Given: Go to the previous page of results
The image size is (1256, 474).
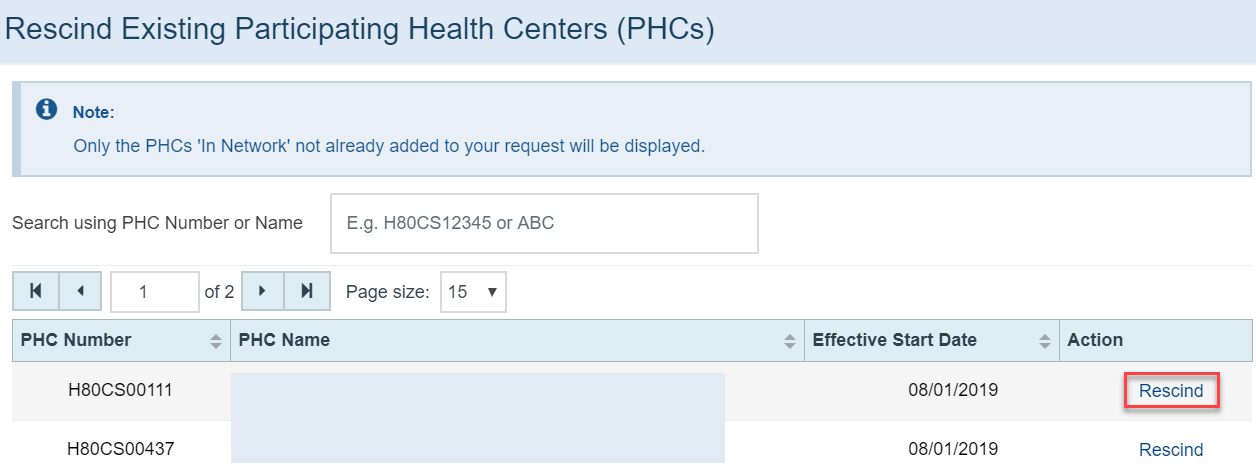Looking at the screenshot, I should tap(81, 292).
